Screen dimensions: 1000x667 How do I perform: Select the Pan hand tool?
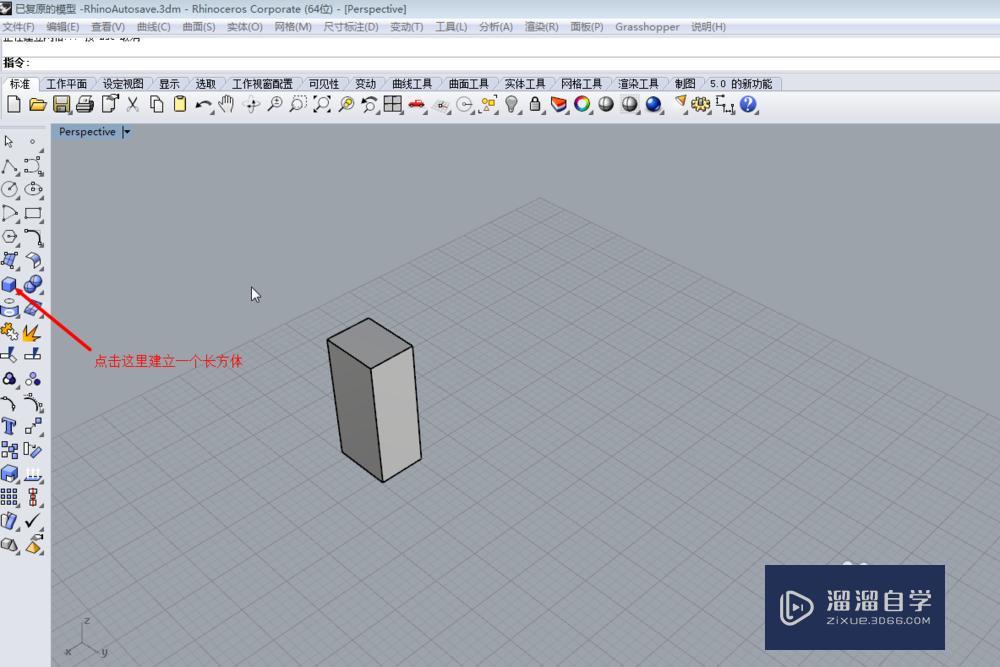click(x=226, y=105)
